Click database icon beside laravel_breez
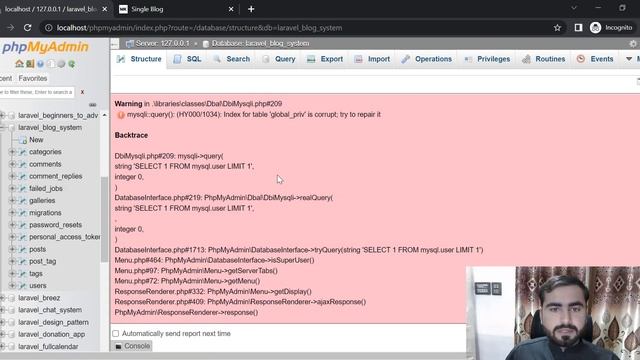The image size is (640, 360). pyautogui.click(x=12, y=298)
